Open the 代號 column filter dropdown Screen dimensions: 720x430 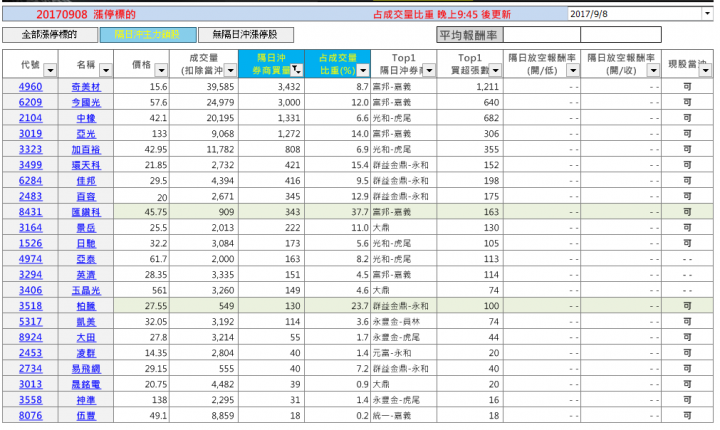[50, 70]
